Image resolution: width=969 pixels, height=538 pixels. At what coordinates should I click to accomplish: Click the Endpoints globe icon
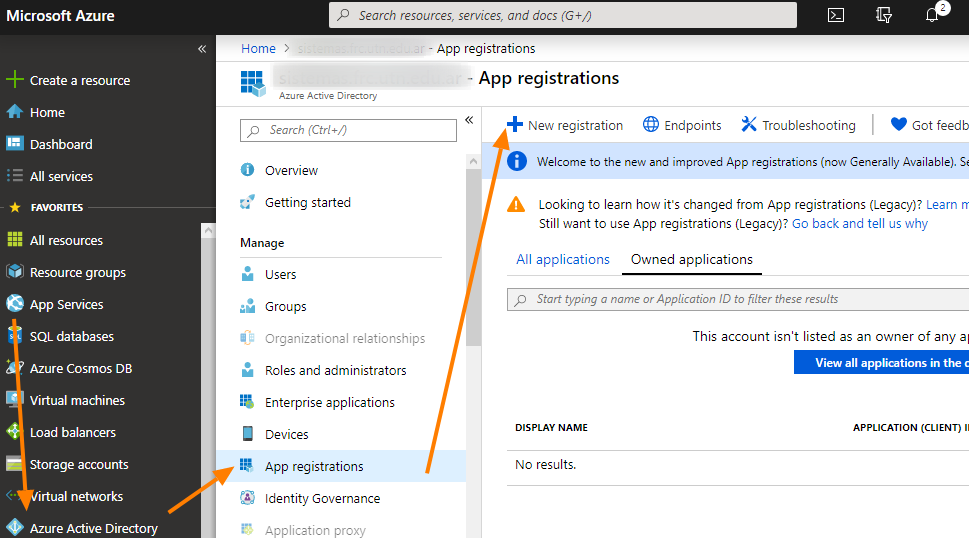651,125
